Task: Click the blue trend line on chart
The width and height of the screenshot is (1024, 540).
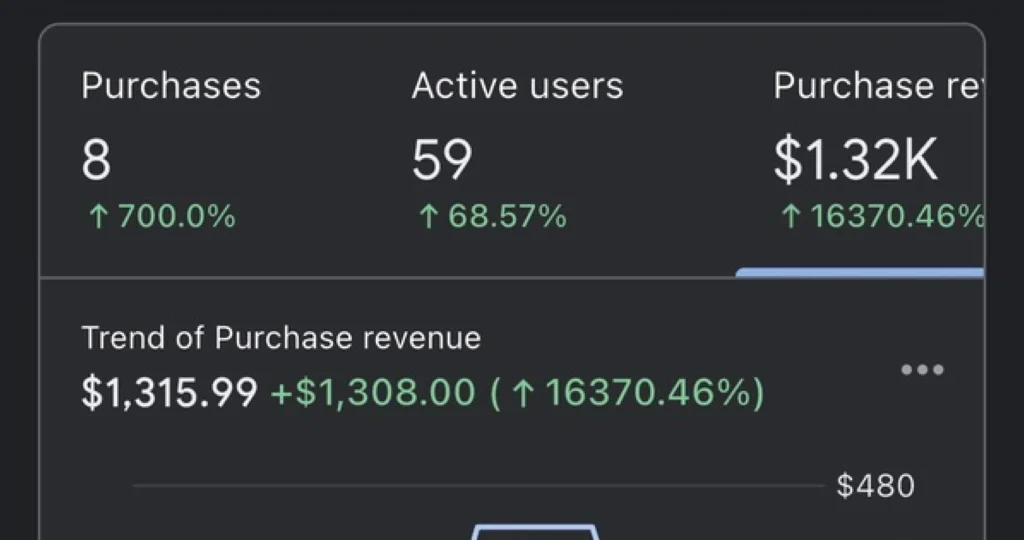Action: coord(535,527)
